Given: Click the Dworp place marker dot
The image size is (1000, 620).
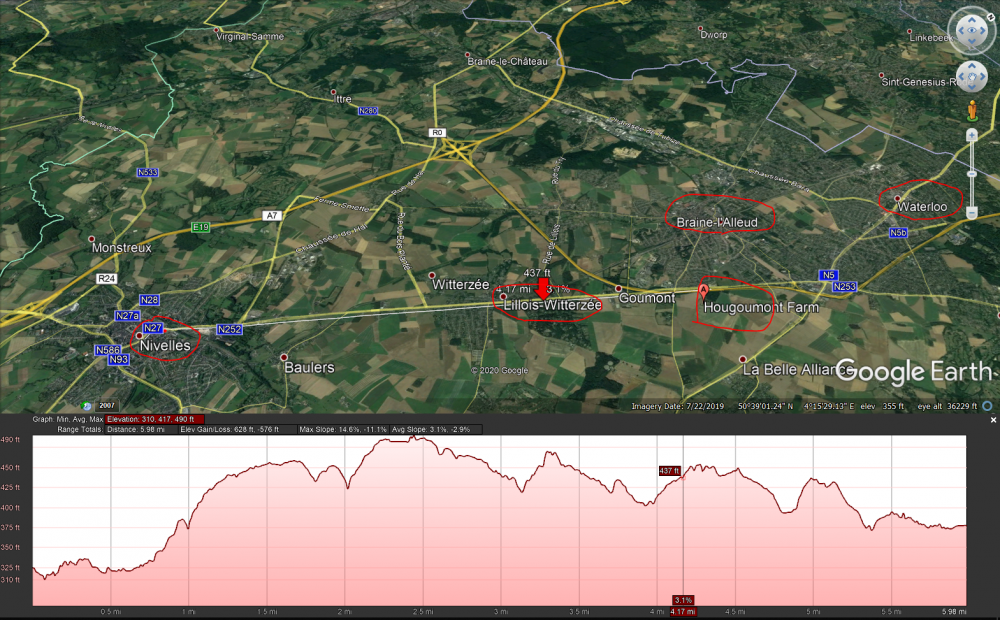Looking at the screenshot, I should 700,29.
